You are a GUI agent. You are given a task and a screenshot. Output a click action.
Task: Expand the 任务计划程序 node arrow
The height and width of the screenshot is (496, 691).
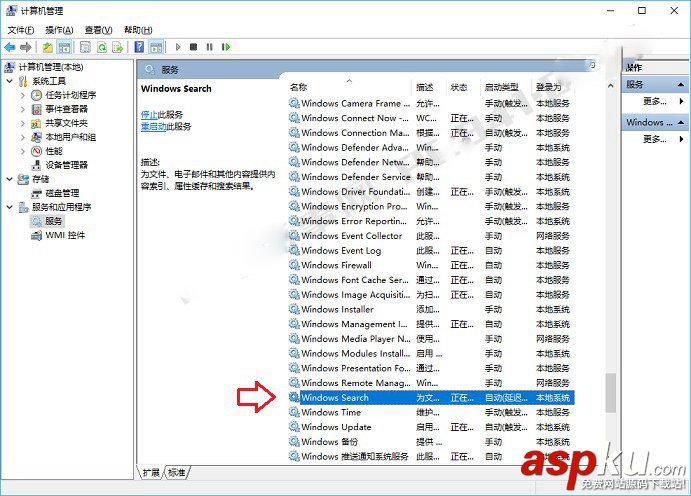tap(23, 95)
